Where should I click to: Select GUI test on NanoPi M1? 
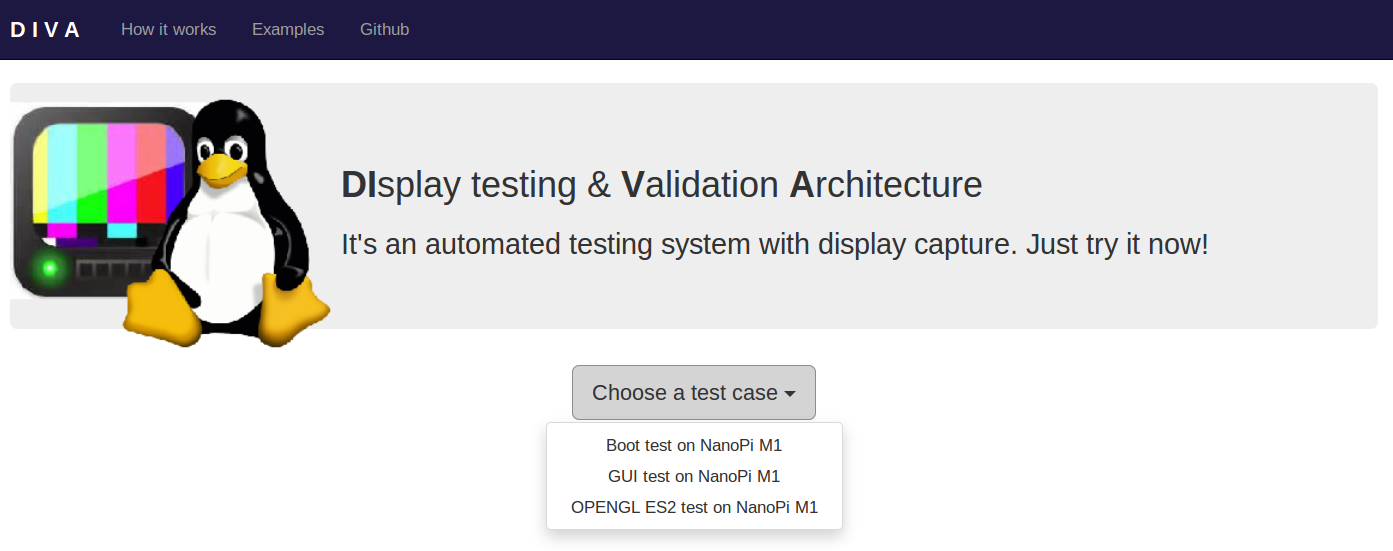click(694, 476)
